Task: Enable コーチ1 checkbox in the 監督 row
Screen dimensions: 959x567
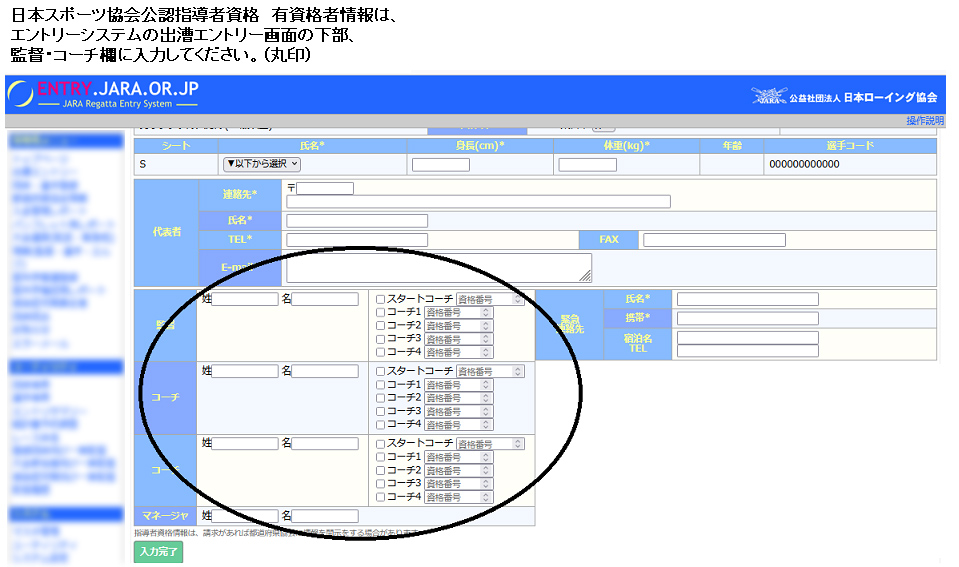Action: [x=381, y=312]
